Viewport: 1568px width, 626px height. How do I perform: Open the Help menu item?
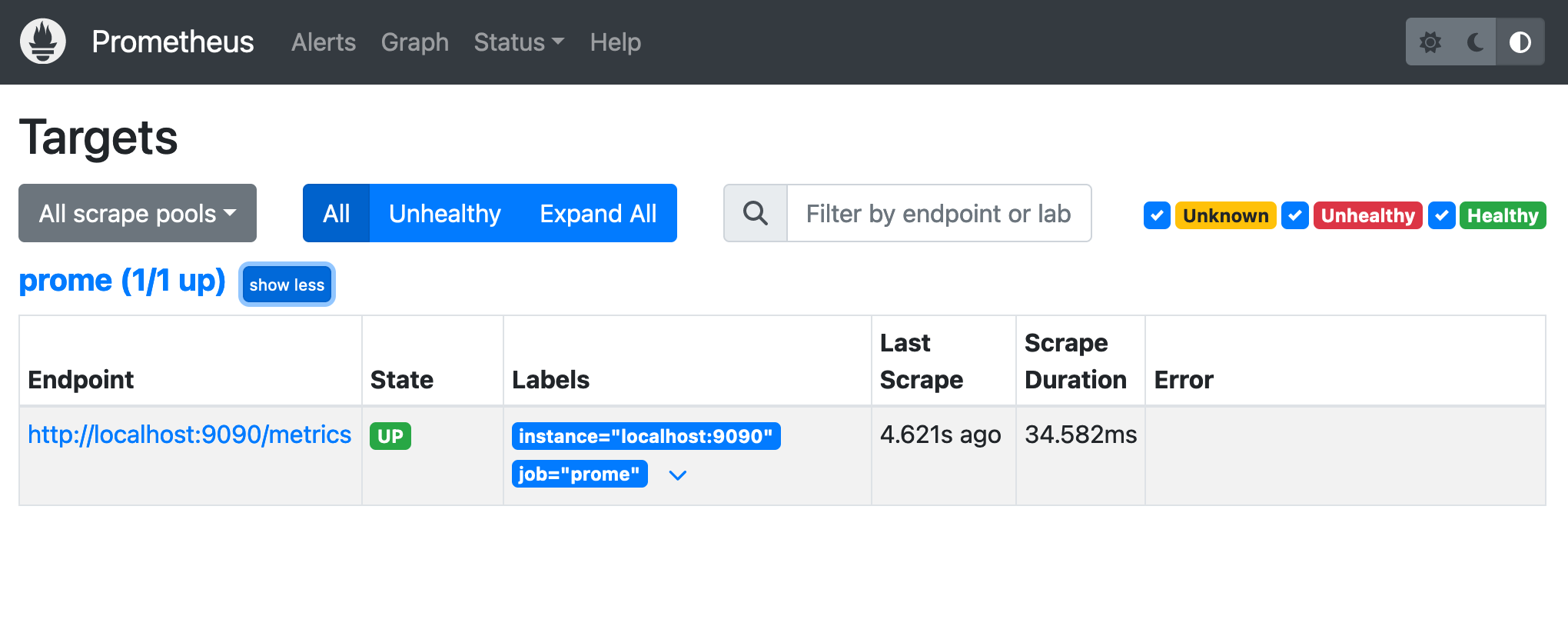[x=615, y=42]
